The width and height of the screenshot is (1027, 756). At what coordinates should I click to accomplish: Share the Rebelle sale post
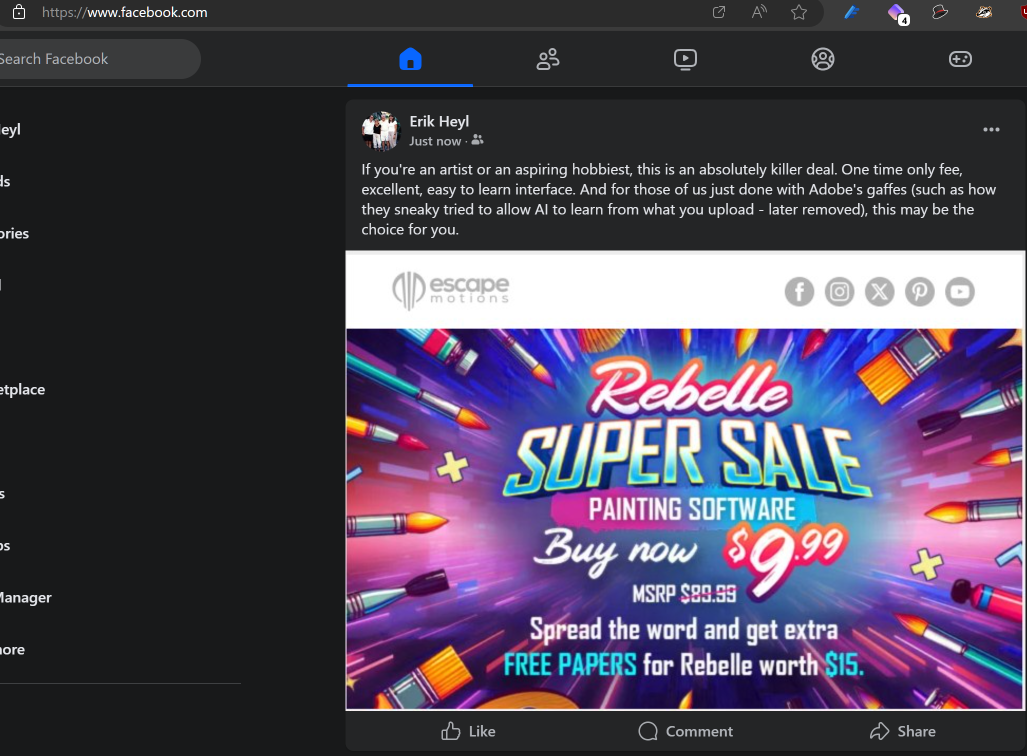903,731
